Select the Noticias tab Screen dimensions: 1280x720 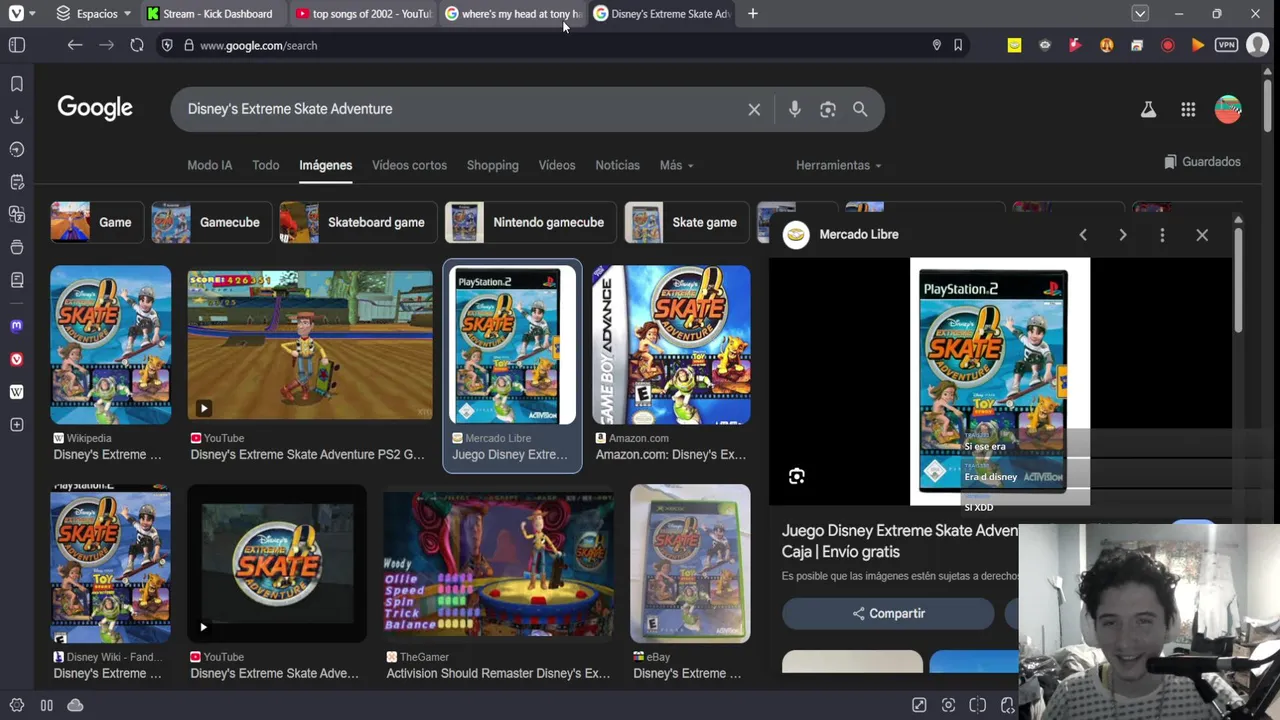[x=617, y=165]
